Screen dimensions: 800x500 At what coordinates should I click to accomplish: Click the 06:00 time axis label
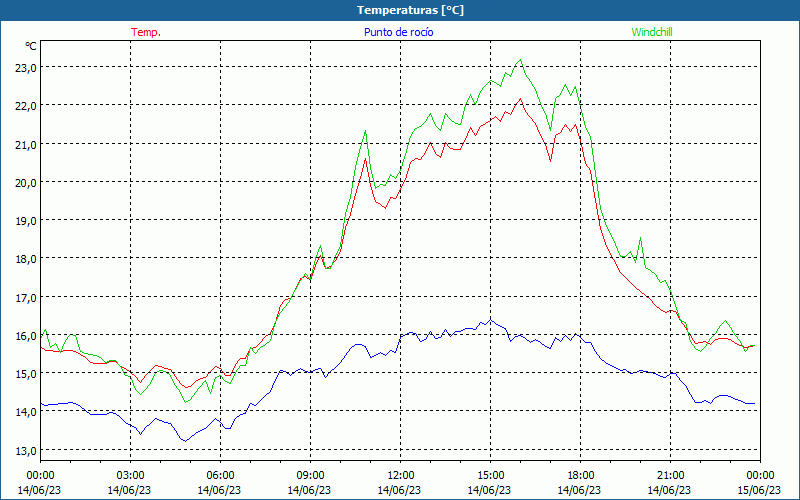point(220,476)
